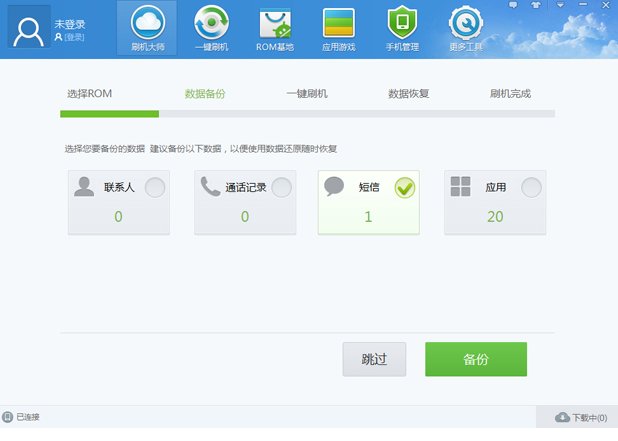618x441 pixels.
Task: Click the 已连接 status text
Action: 28,417
